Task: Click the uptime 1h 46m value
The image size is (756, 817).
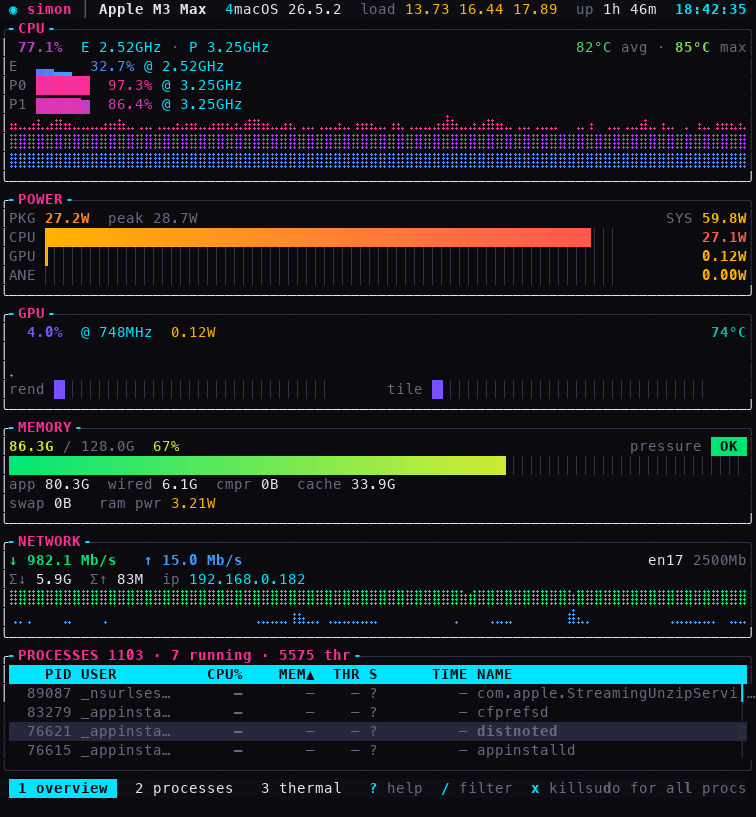Action: [x=630, y=9]
